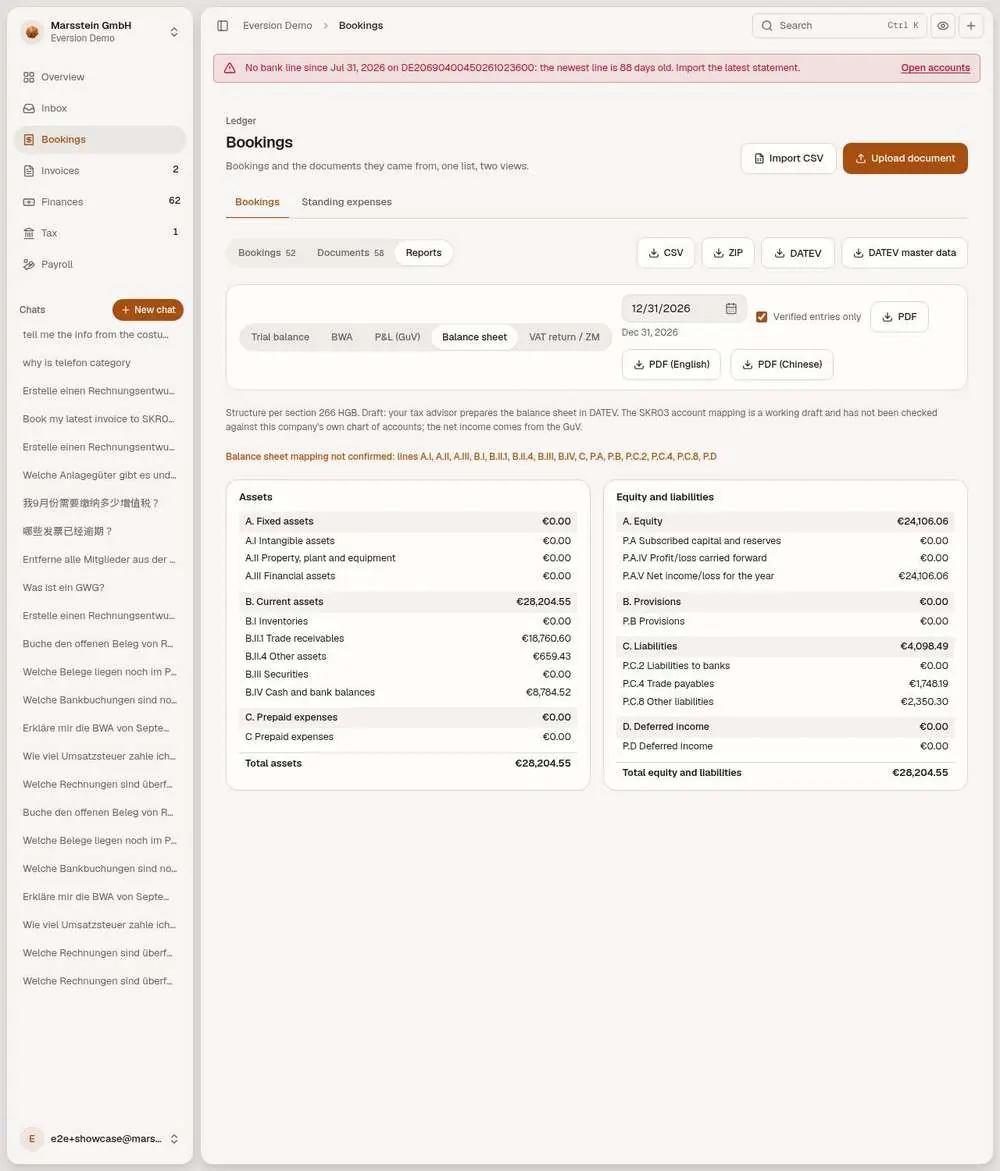This screenshot has height=1171, width=1000.
Task: Click B.IV Cash and bank balances row
Action: click(x=408, y=692)
